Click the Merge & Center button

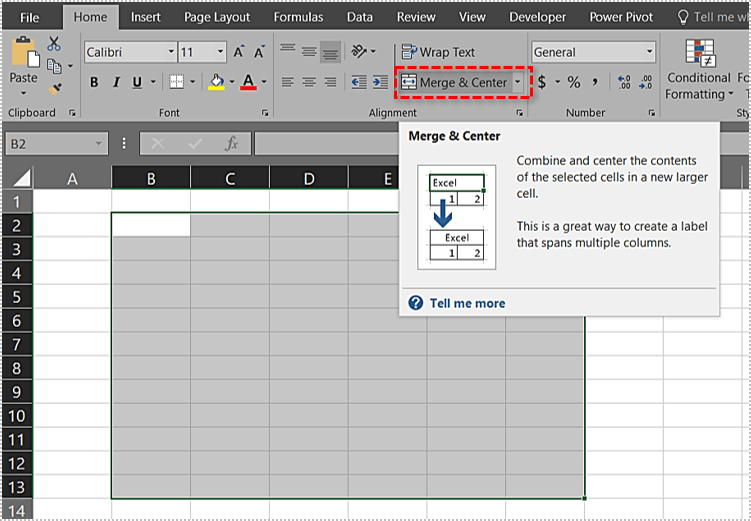click(455, 82)
